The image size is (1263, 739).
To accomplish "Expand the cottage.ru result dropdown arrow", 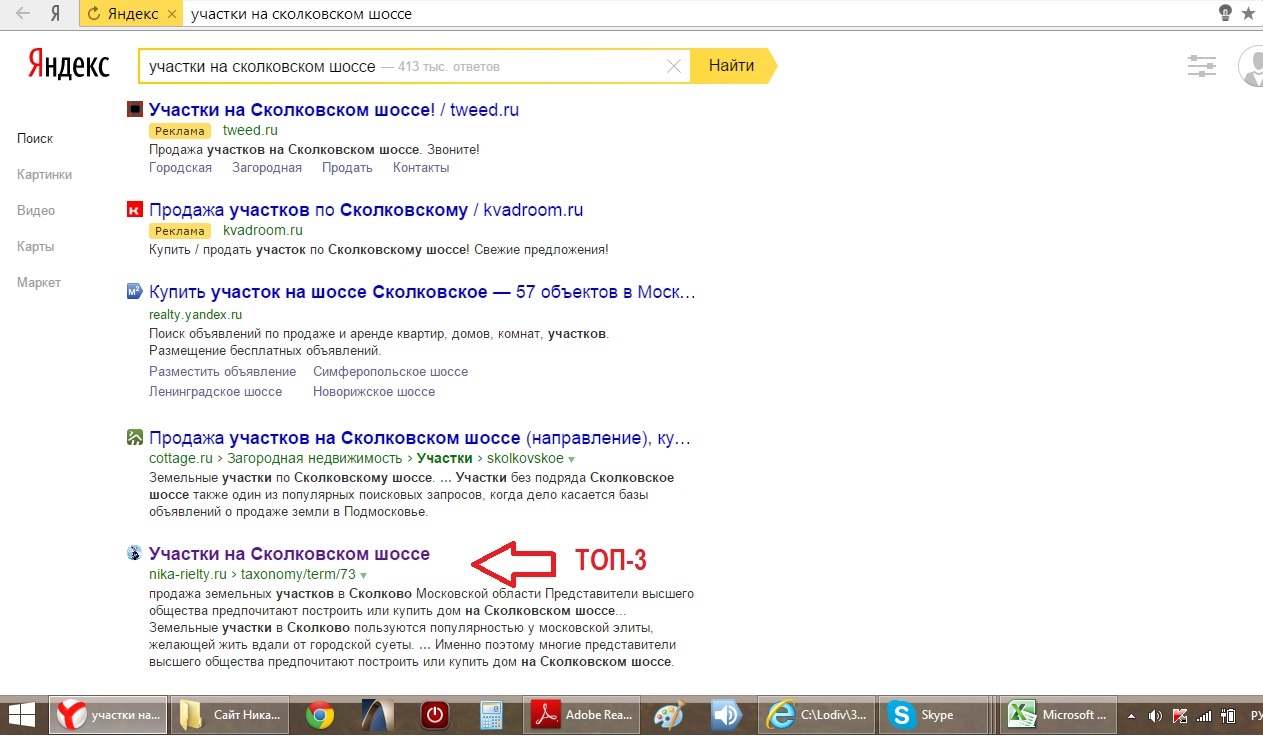I will coord(572,460).
